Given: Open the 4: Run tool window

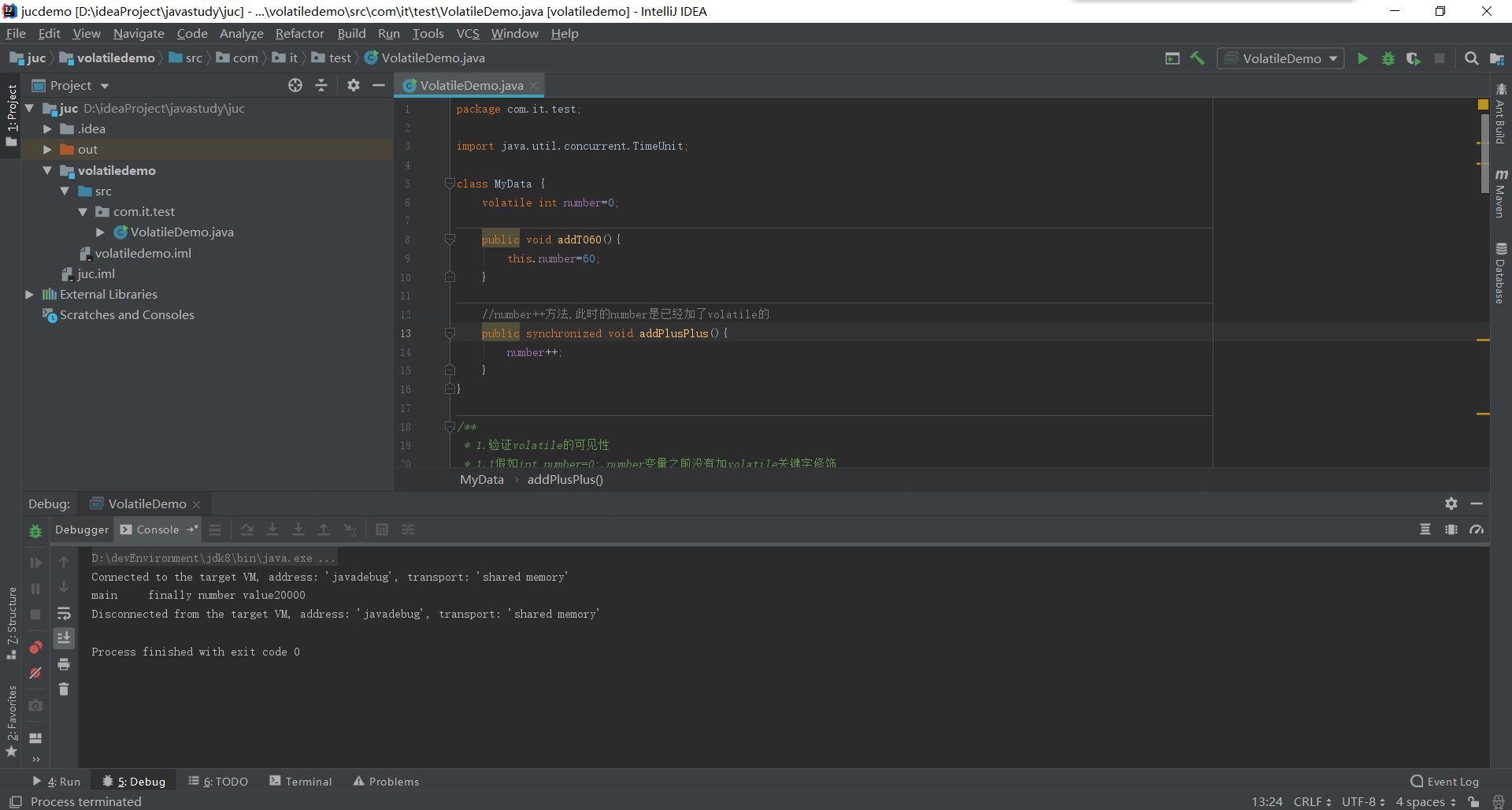Looking at the screenshot, I should point(57,782).
